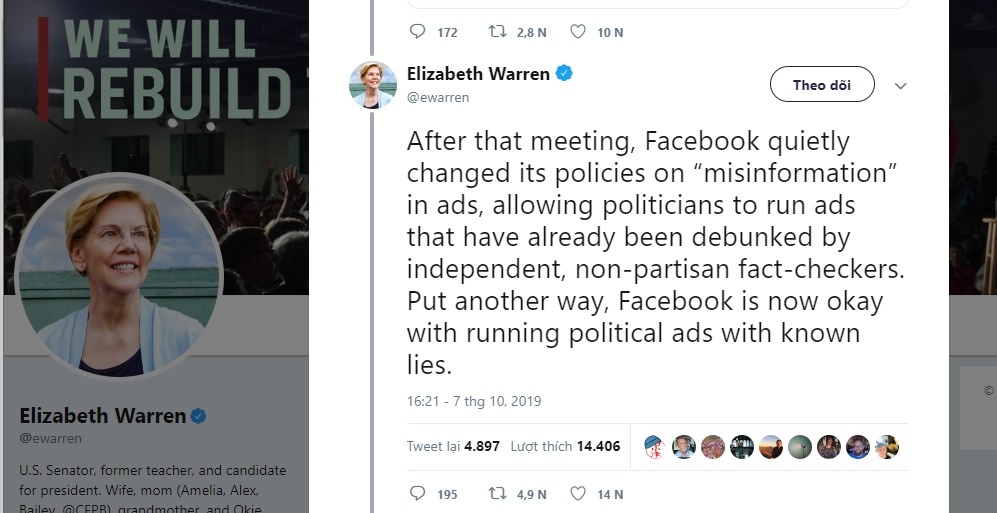Click the last liker avatar in the row

(887, 446)
